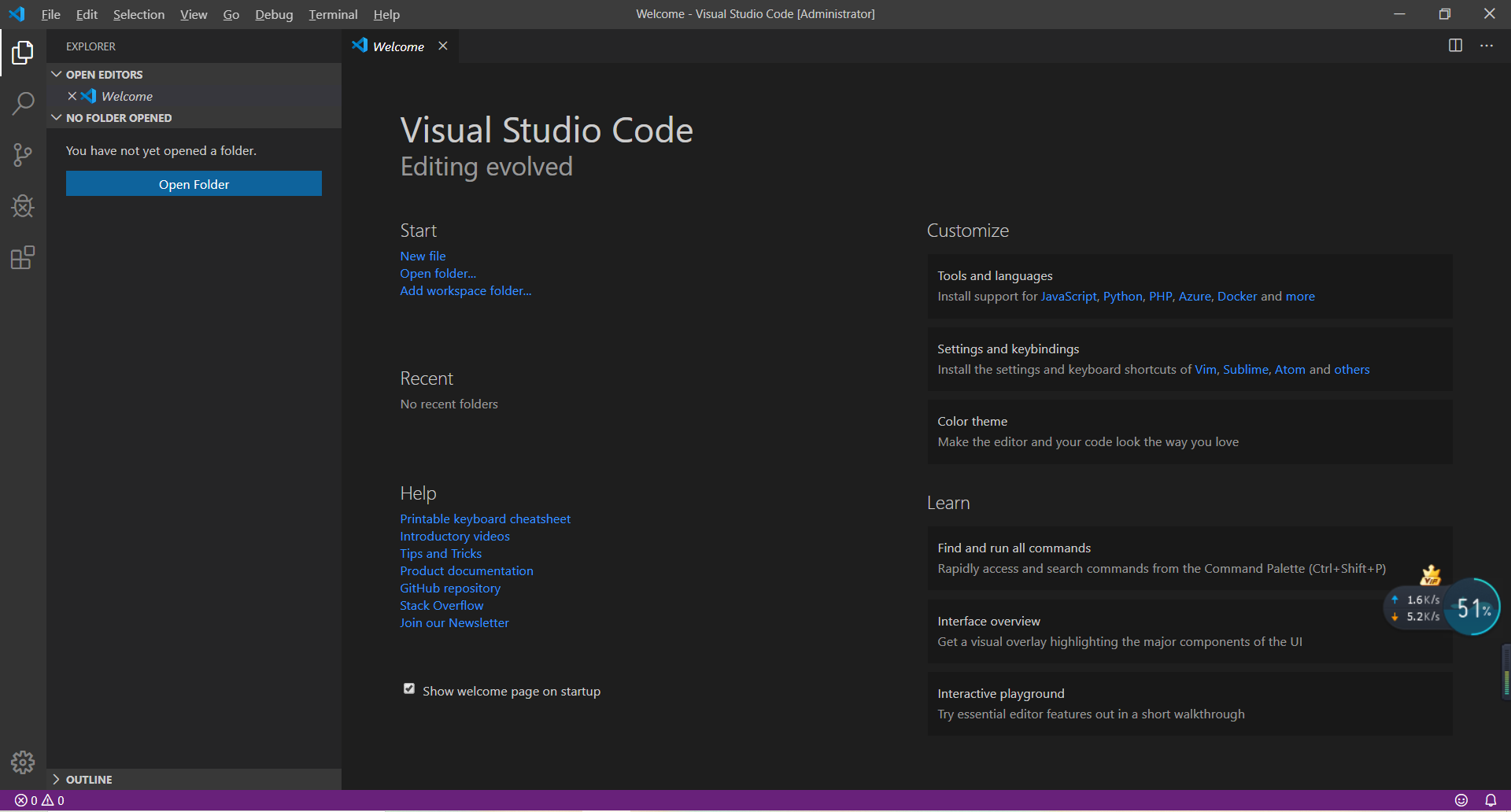Open the Terminal menu
The image size is (1511, 812).
[x=333, y=14]
